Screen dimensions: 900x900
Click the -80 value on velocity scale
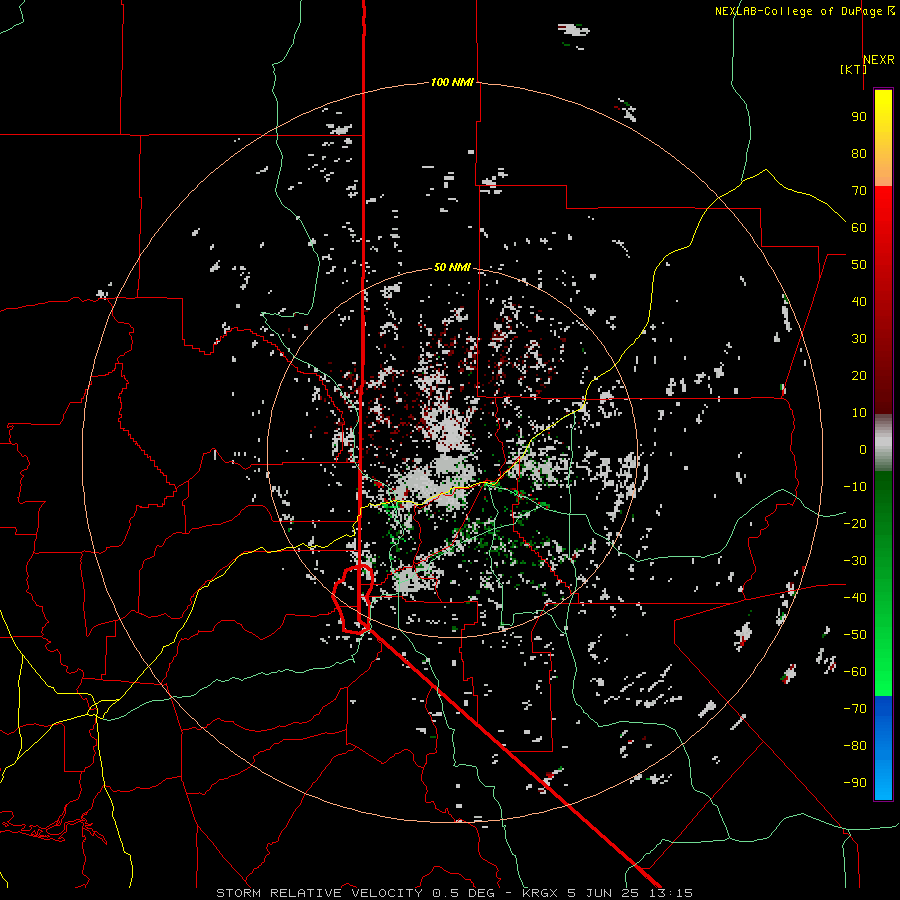pyautogui.click(x=855, y=746)
